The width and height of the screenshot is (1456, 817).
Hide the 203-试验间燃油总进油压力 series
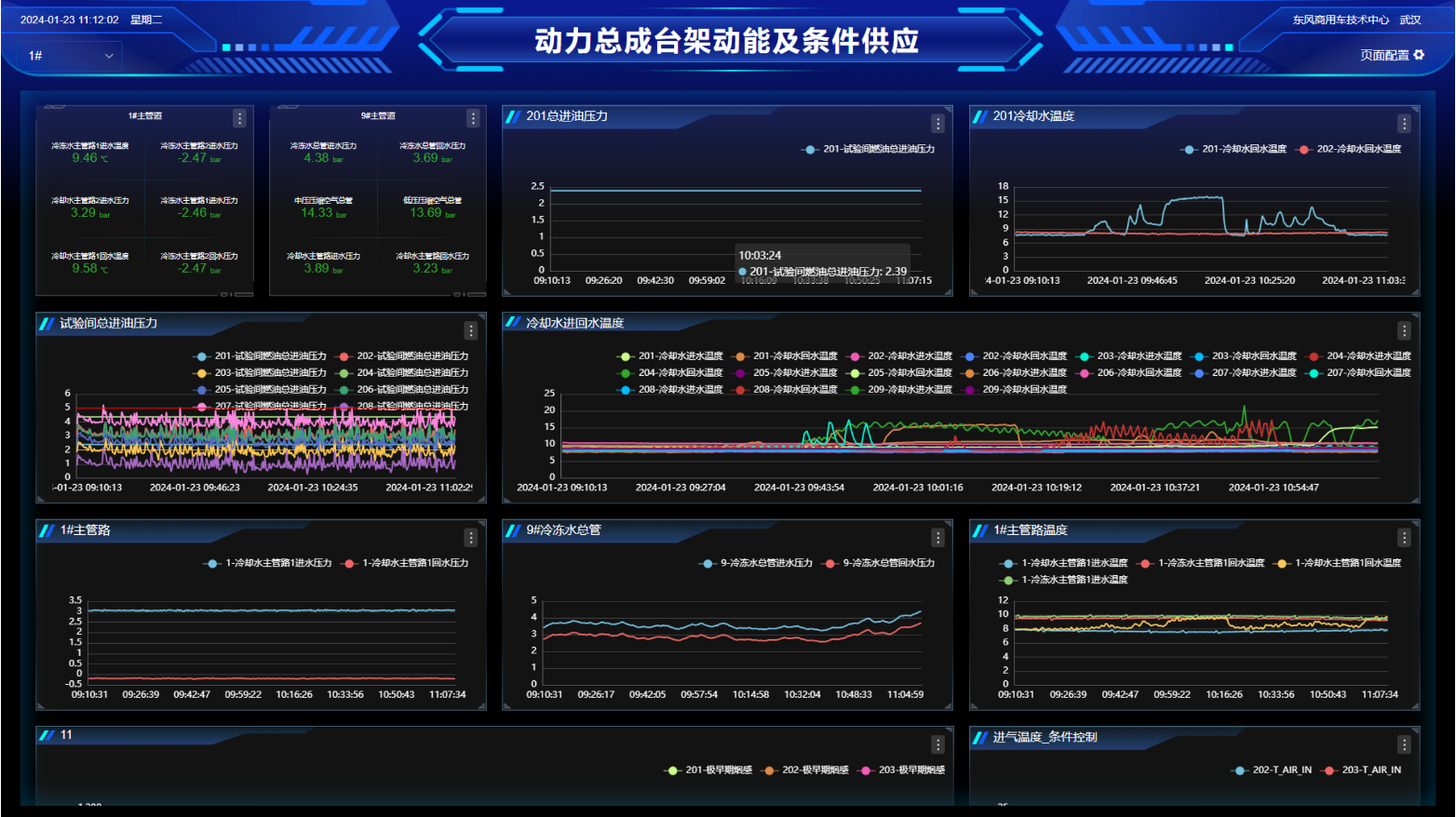click(x=261, y=373)
